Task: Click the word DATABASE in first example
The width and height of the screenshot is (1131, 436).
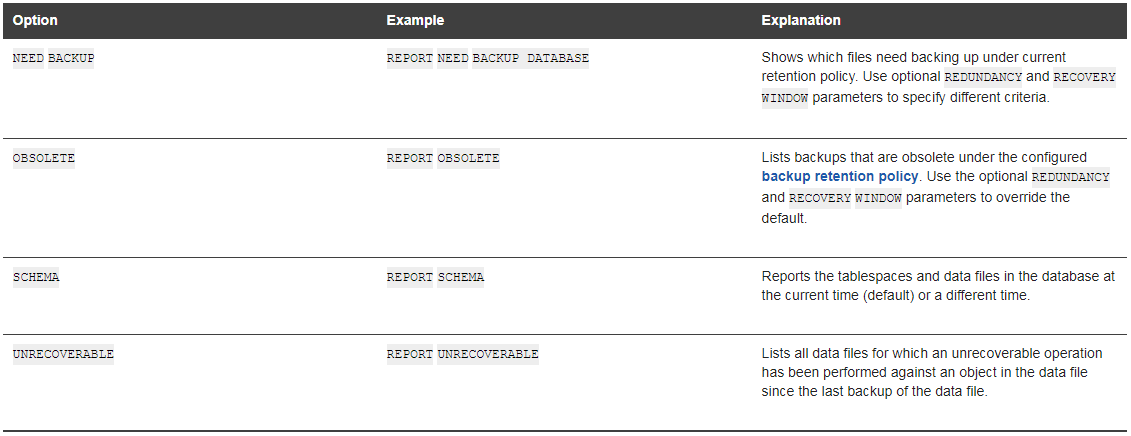Action: click(x=558, y=58)
